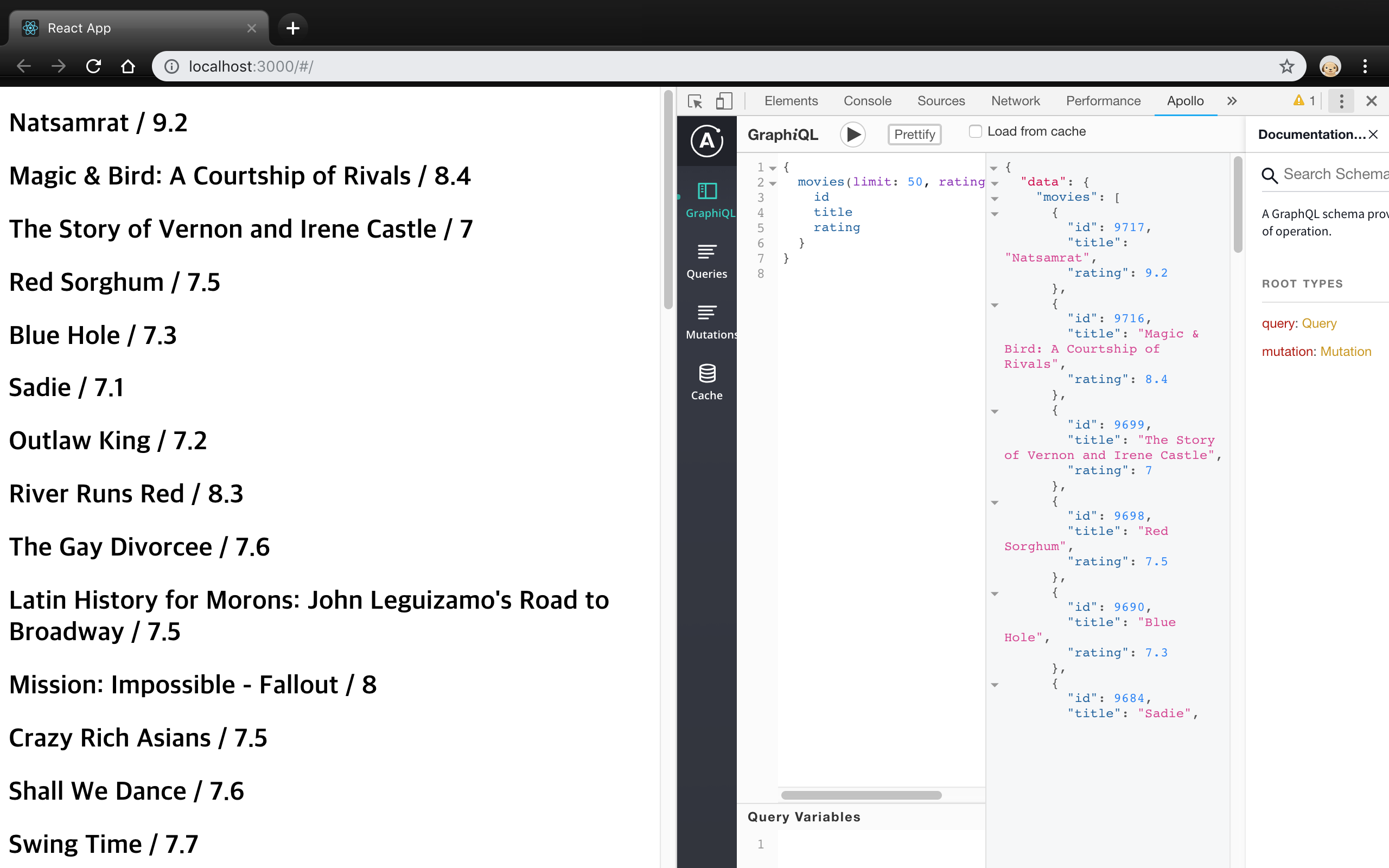Enable Load from cache checkbox
This screenshot has width=1389, height=868.
pyautogui.click(x=974, y=131)
